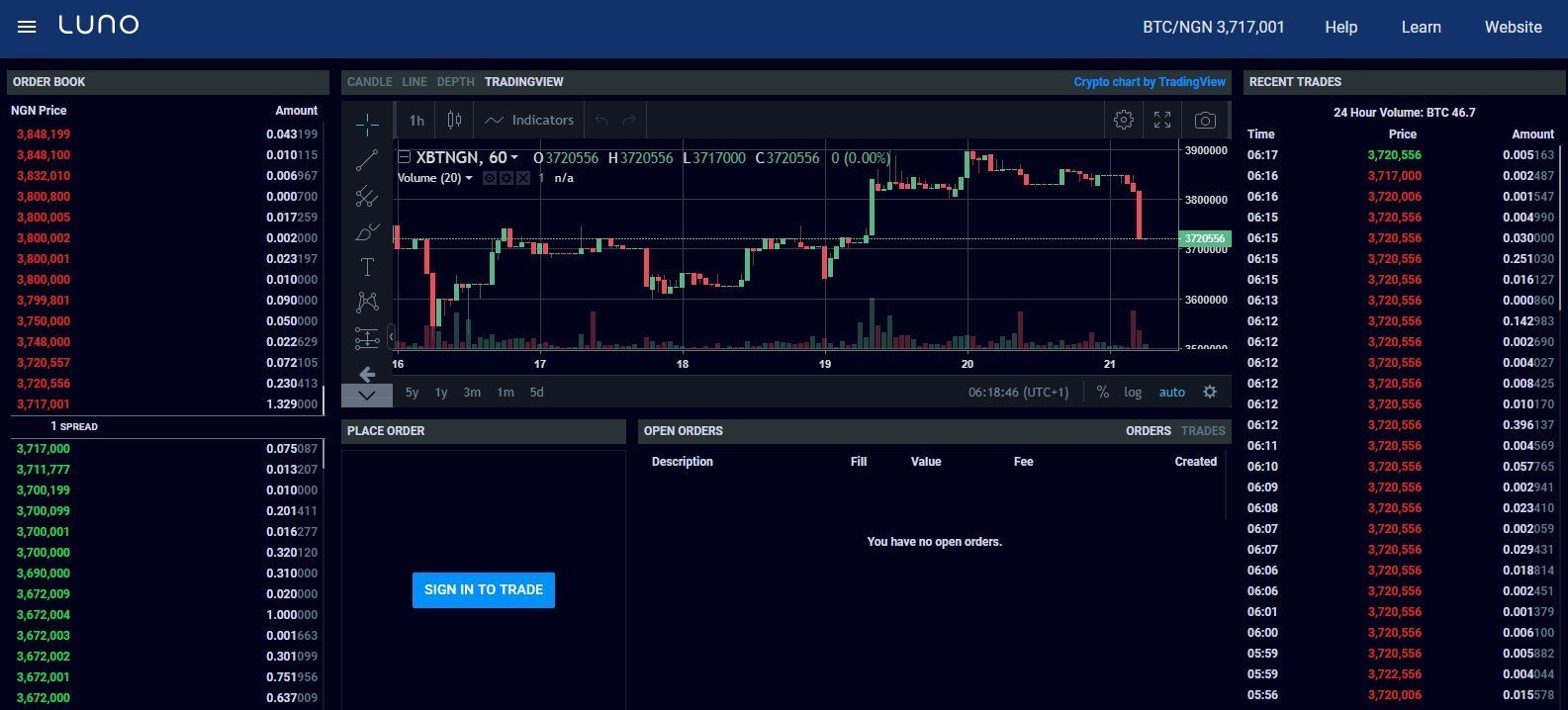Click the undo arrow in the chart toolbar
This screenshot has width=1568, height=710.
[x=601, y=121]
